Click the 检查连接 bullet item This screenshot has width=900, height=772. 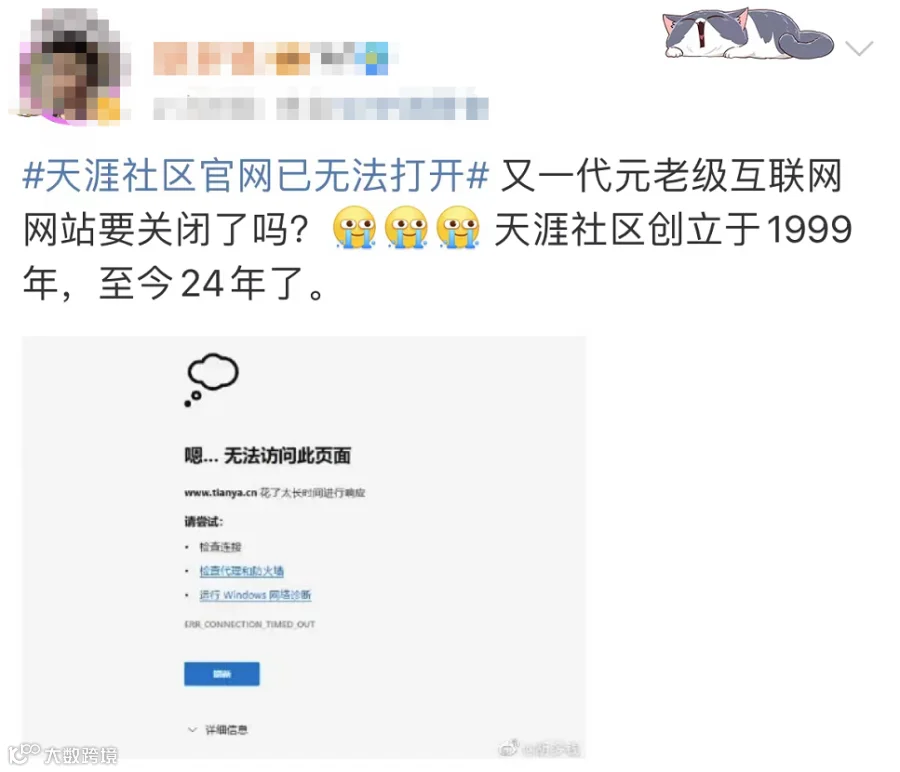[x=220, y=546]
